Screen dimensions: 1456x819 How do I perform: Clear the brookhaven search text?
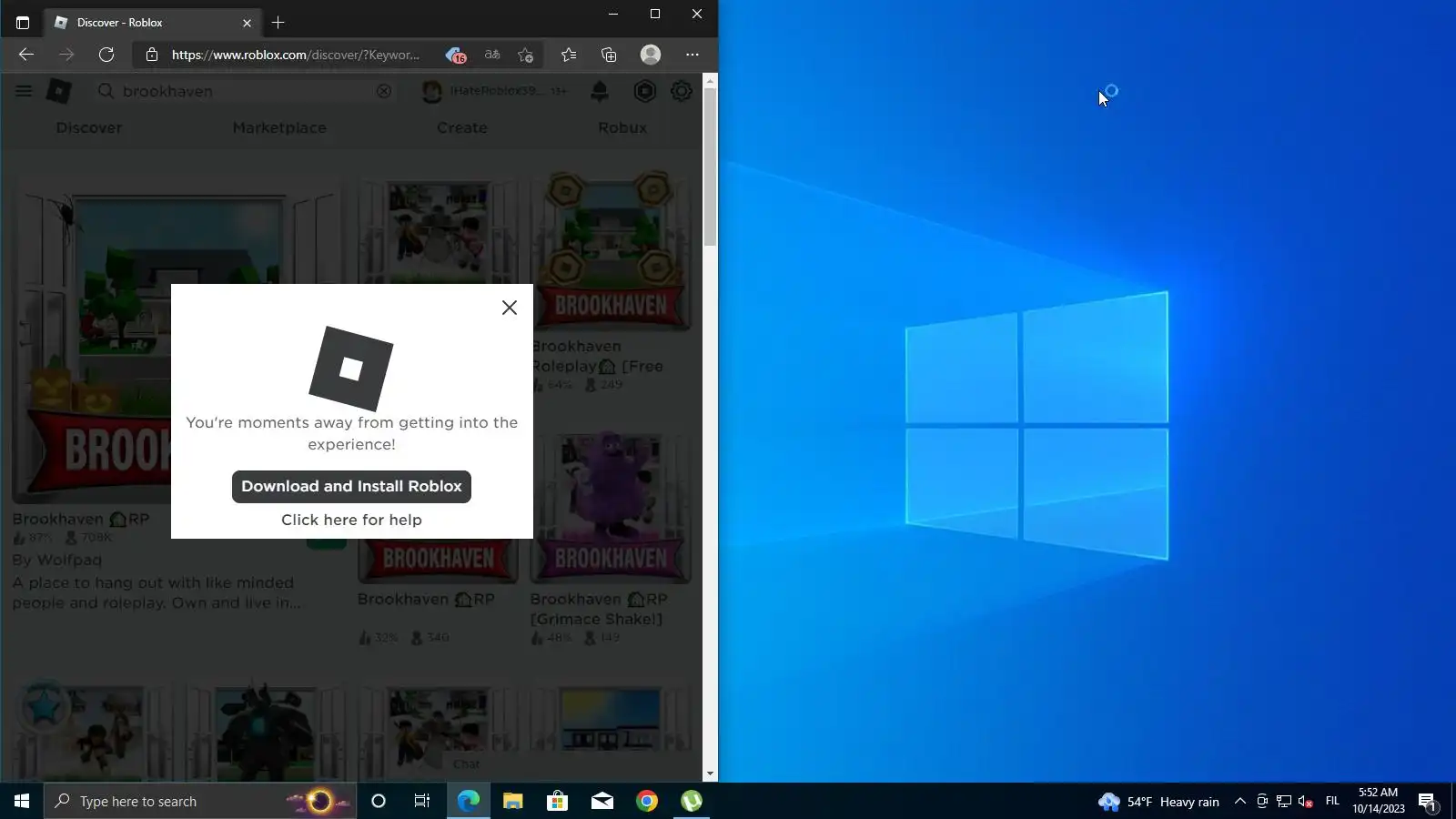click(384, 91)
